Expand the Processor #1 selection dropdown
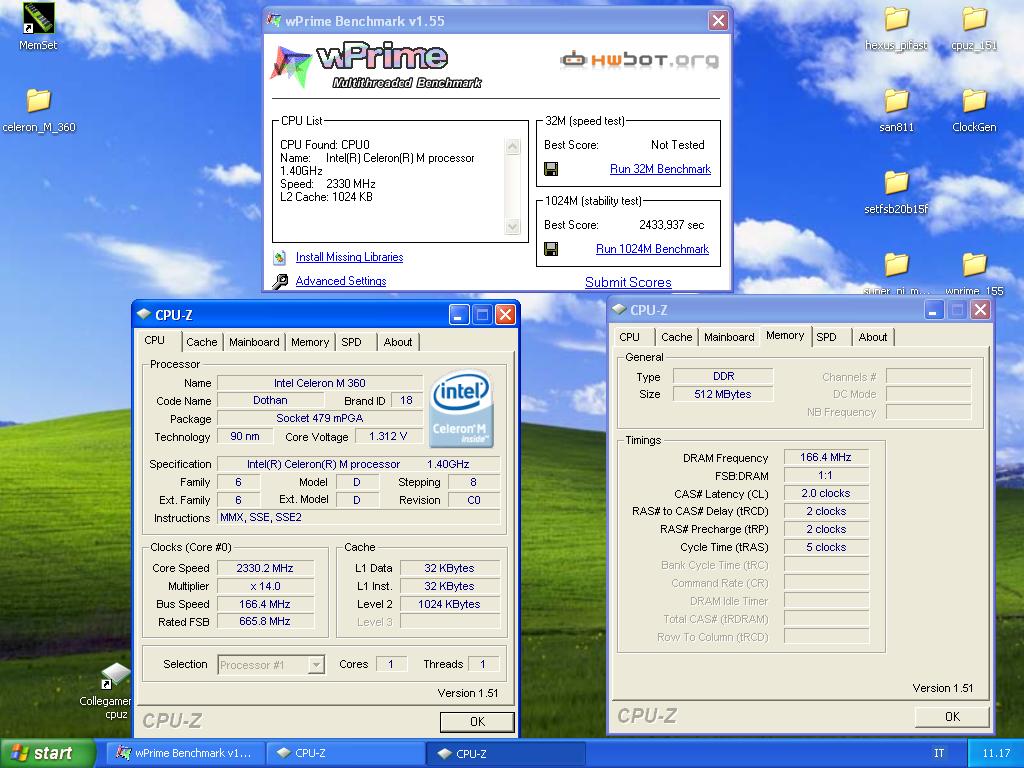Image resolution: width=1024 pixels, height=768 pixels. pyautogui.click(x=316, y=665)
